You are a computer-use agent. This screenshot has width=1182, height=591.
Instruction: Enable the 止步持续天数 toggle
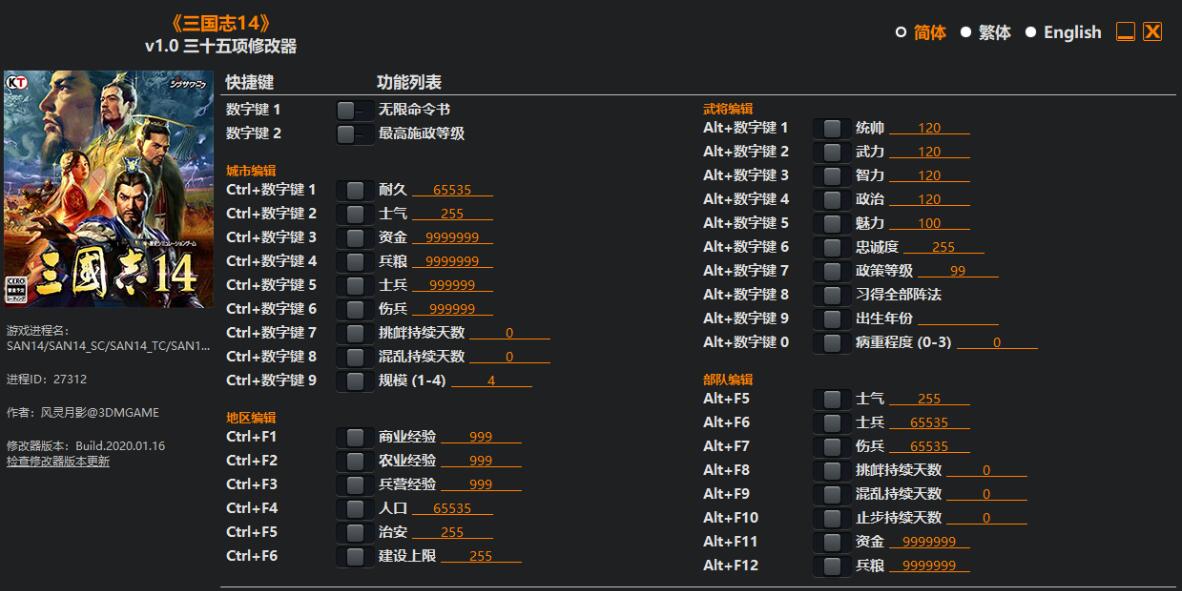831,518
